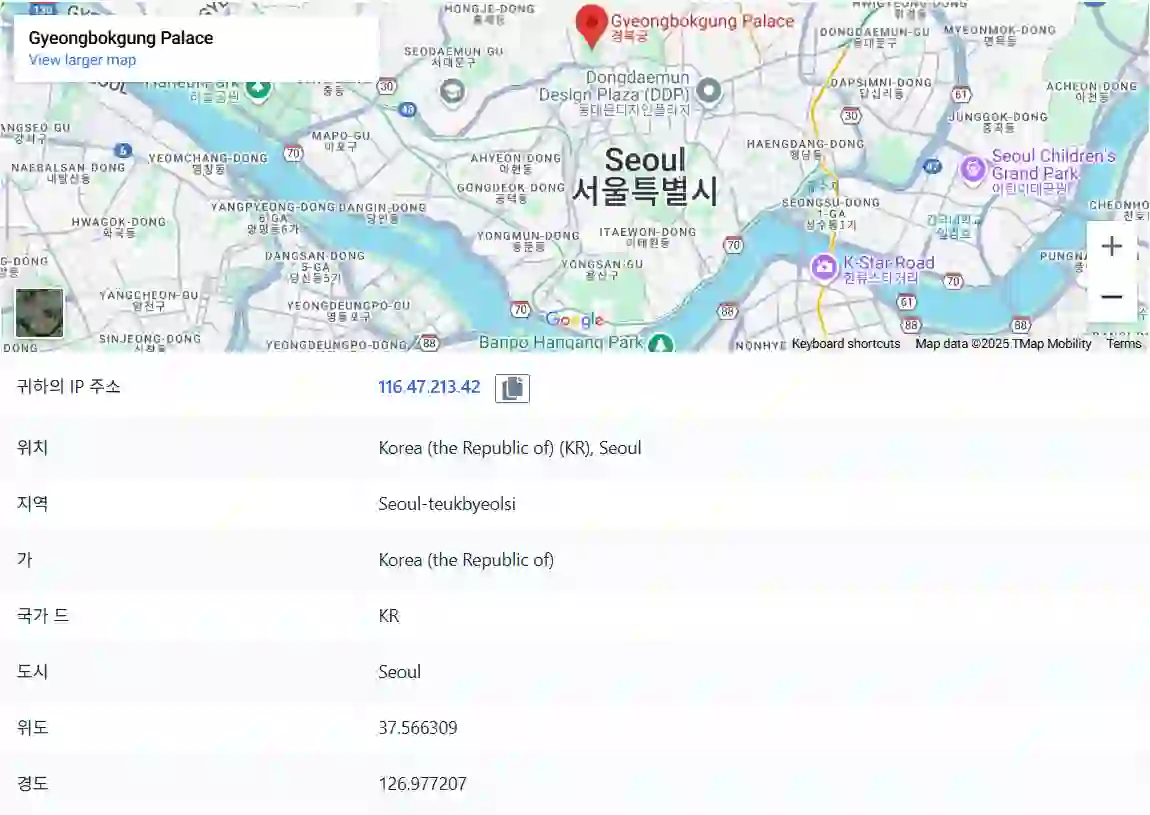1150x815 pixels.
Task: Select the latitude value 37.566309
Action: [x=418, y=728]
